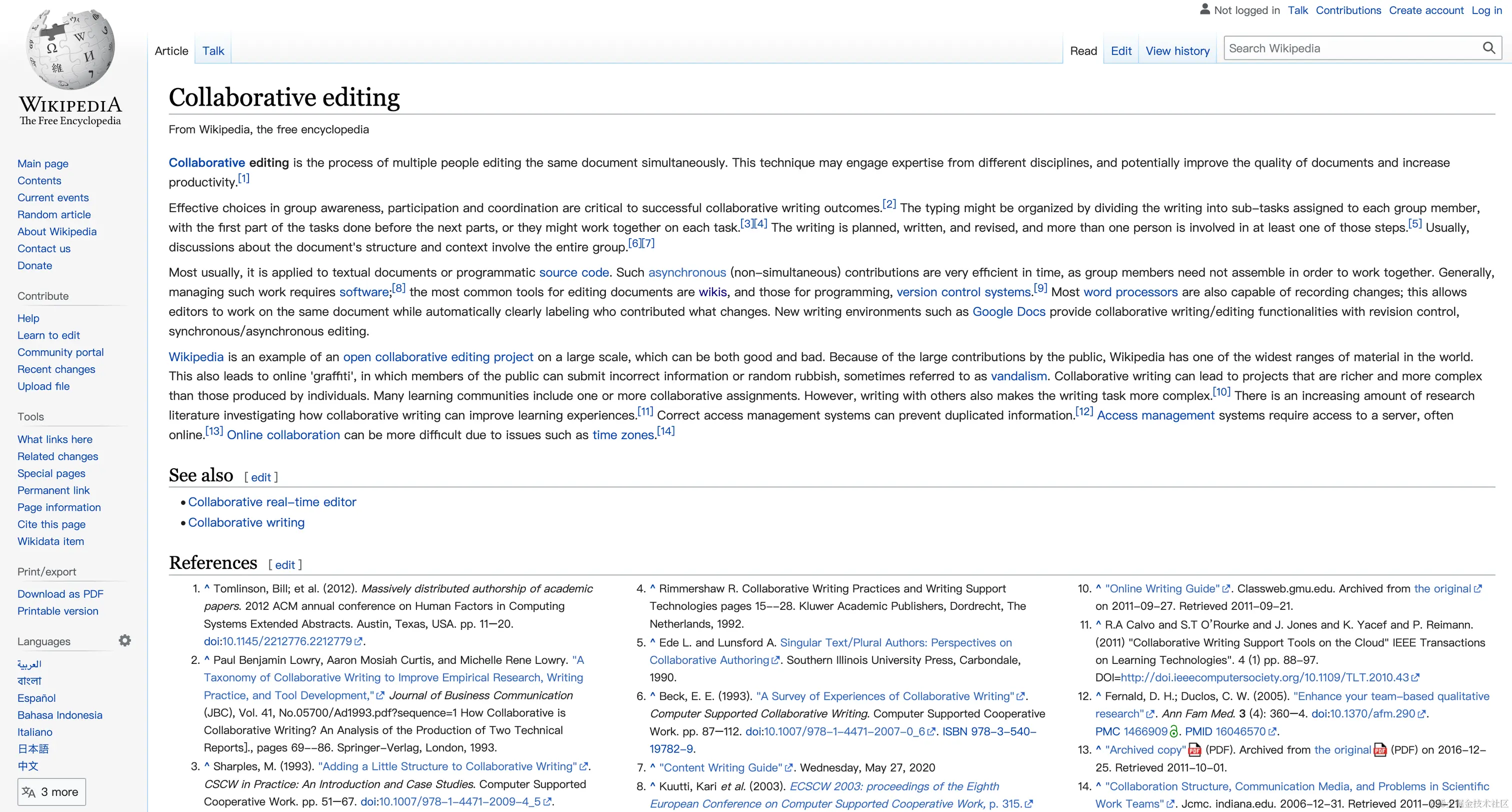Click the caret back-link of reference 1
Image resolution: width=1512 pixels, height=812 pixels.
point(206,588)
